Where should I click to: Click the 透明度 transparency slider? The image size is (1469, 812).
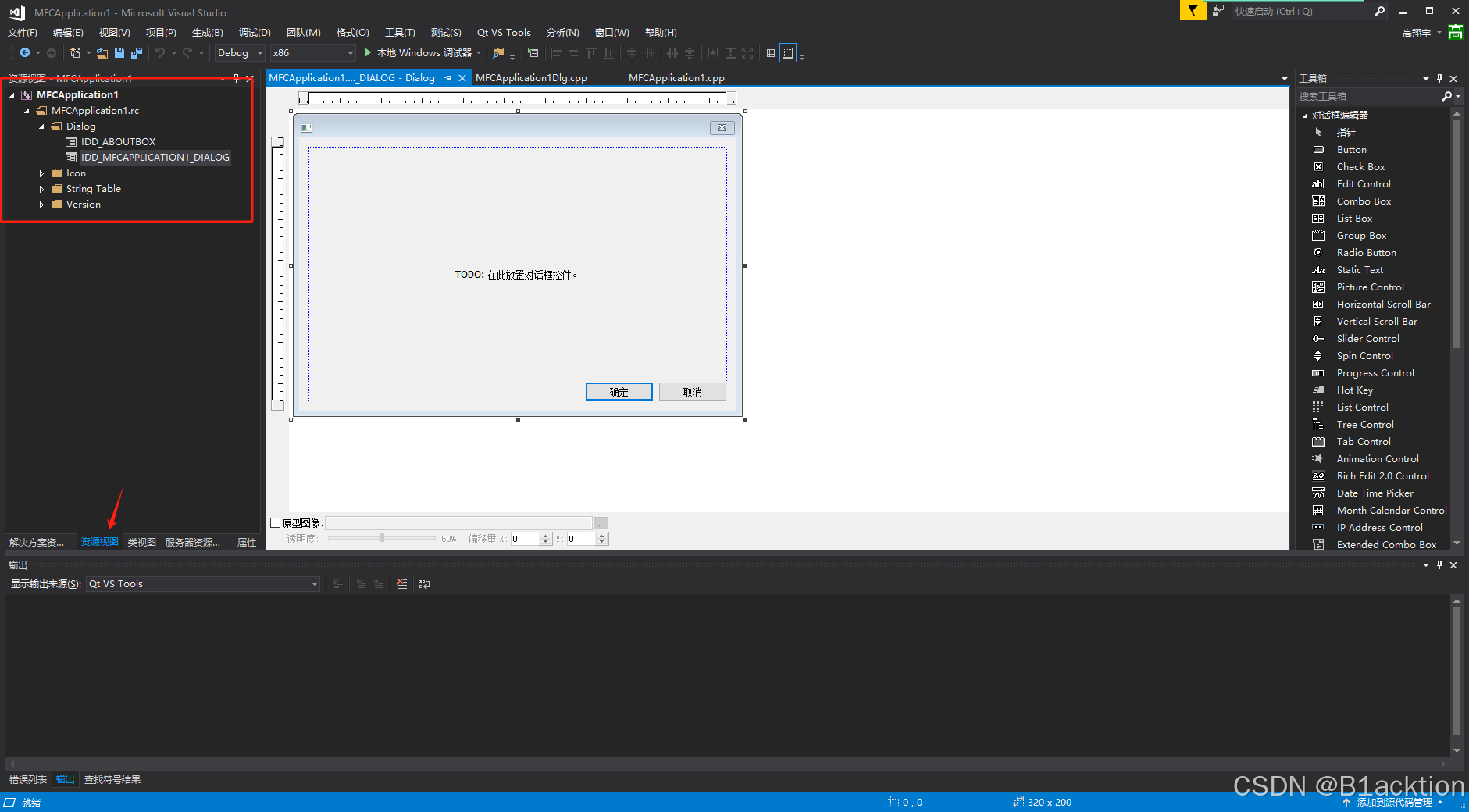point(382,538)
